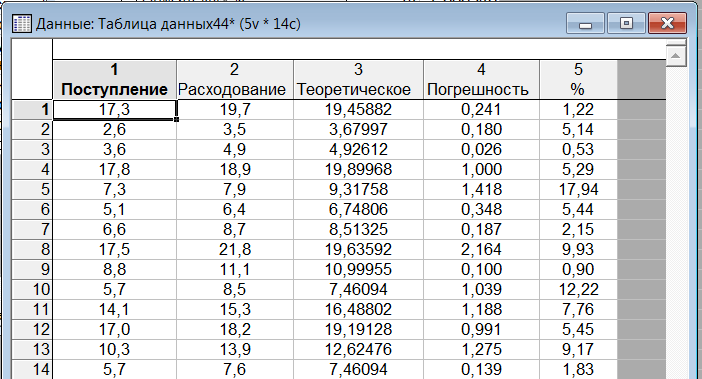Click cell with value 0,90
Viewport: 702px width, 379px height.
pos(578,269)
